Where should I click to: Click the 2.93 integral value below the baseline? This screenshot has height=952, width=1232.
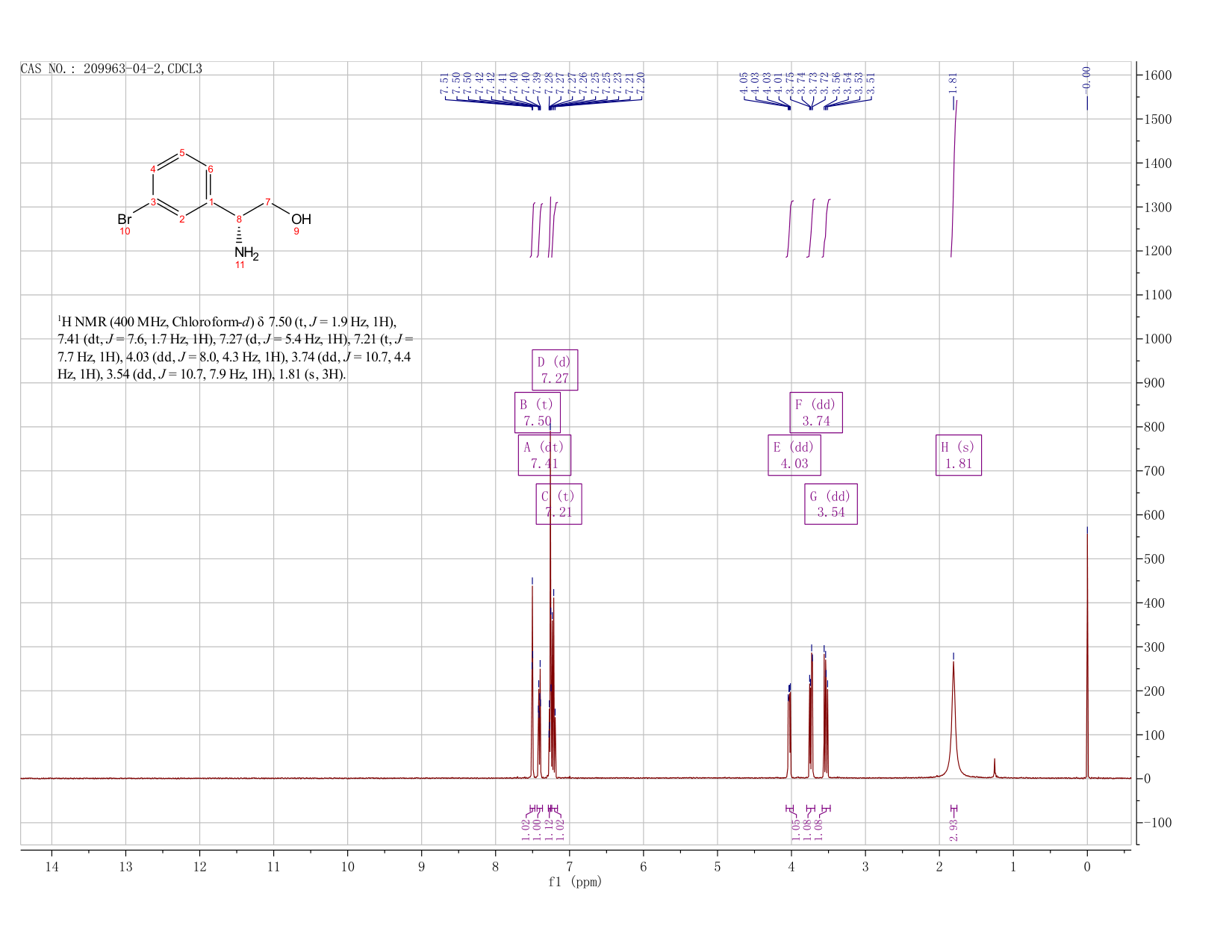click(x=953, y=829)
